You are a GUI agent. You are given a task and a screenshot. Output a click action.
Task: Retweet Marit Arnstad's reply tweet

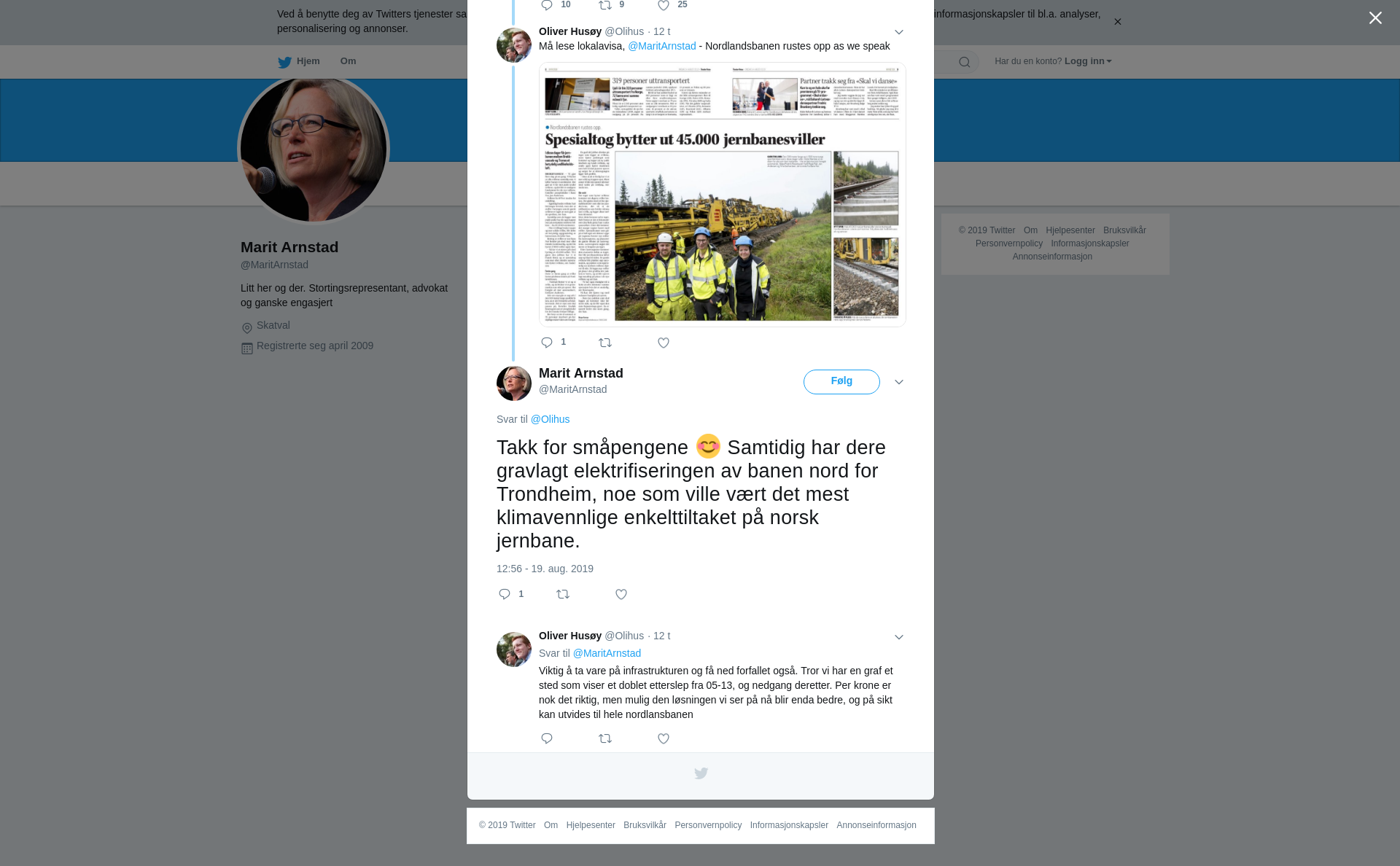(x=563, y=595)
